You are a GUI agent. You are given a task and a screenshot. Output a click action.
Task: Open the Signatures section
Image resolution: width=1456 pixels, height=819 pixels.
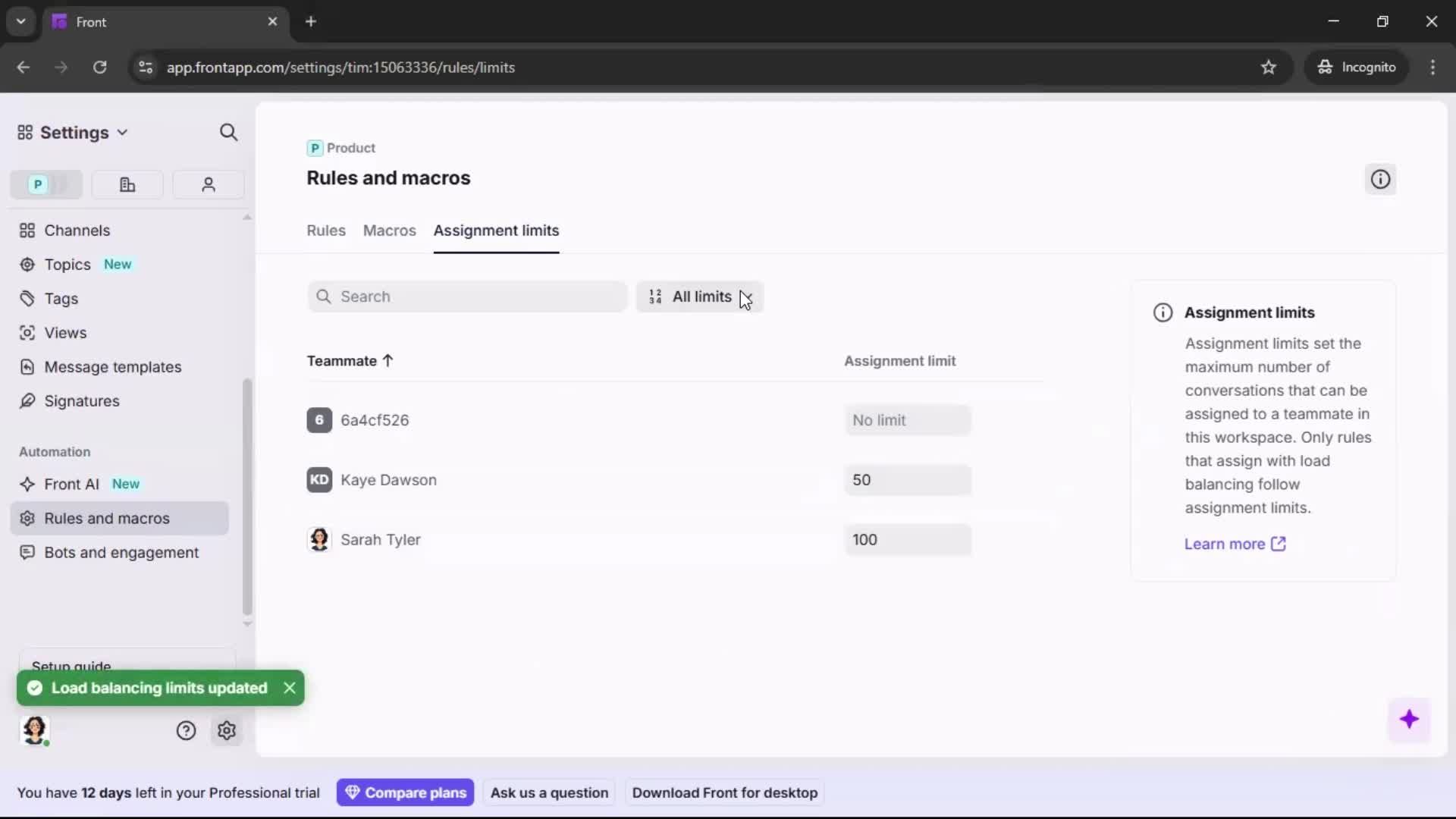[x=81, y=401]
